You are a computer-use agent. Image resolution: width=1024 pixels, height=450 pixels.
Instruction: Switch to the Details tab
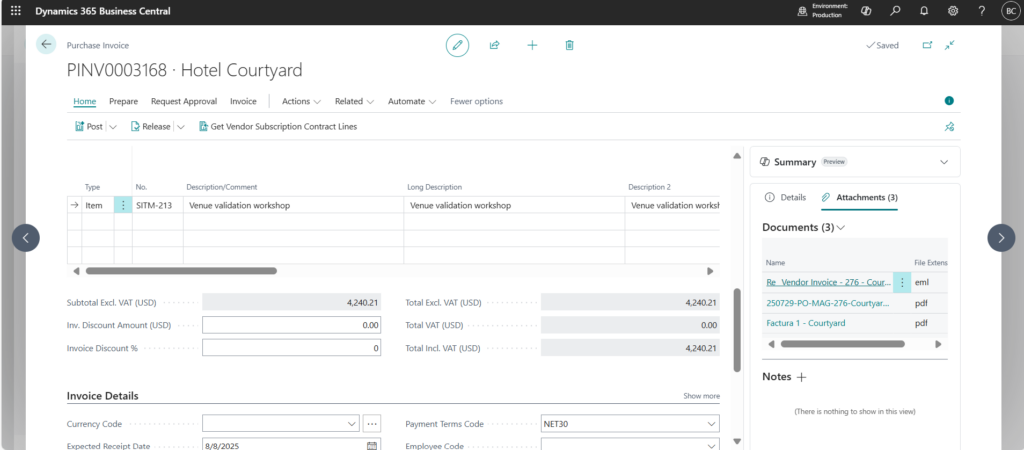point(785,197)
